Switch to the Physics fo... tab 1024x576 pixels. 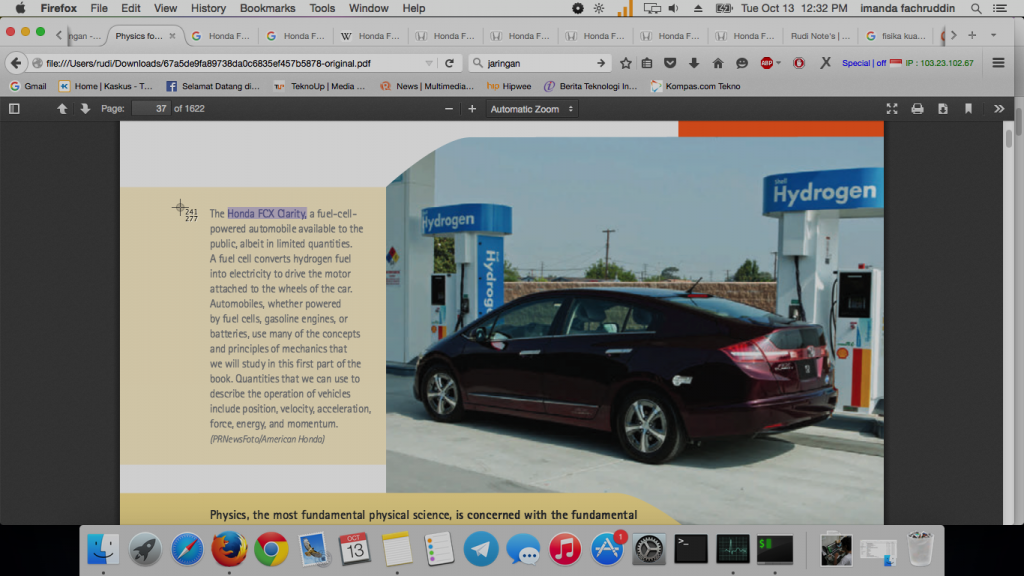coord(139,36)
